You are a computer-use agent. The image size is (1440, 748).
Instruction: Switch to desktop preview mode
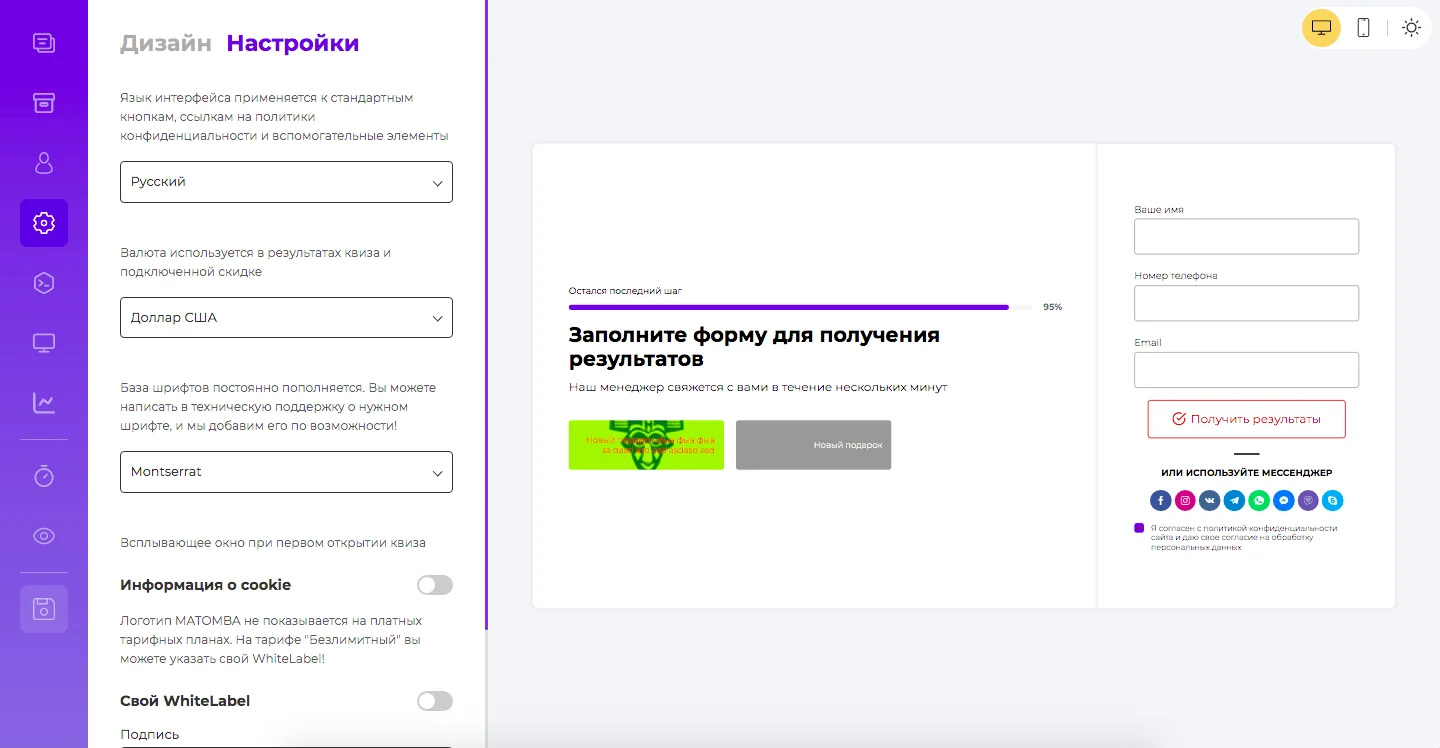click(x=1321, y=28)
